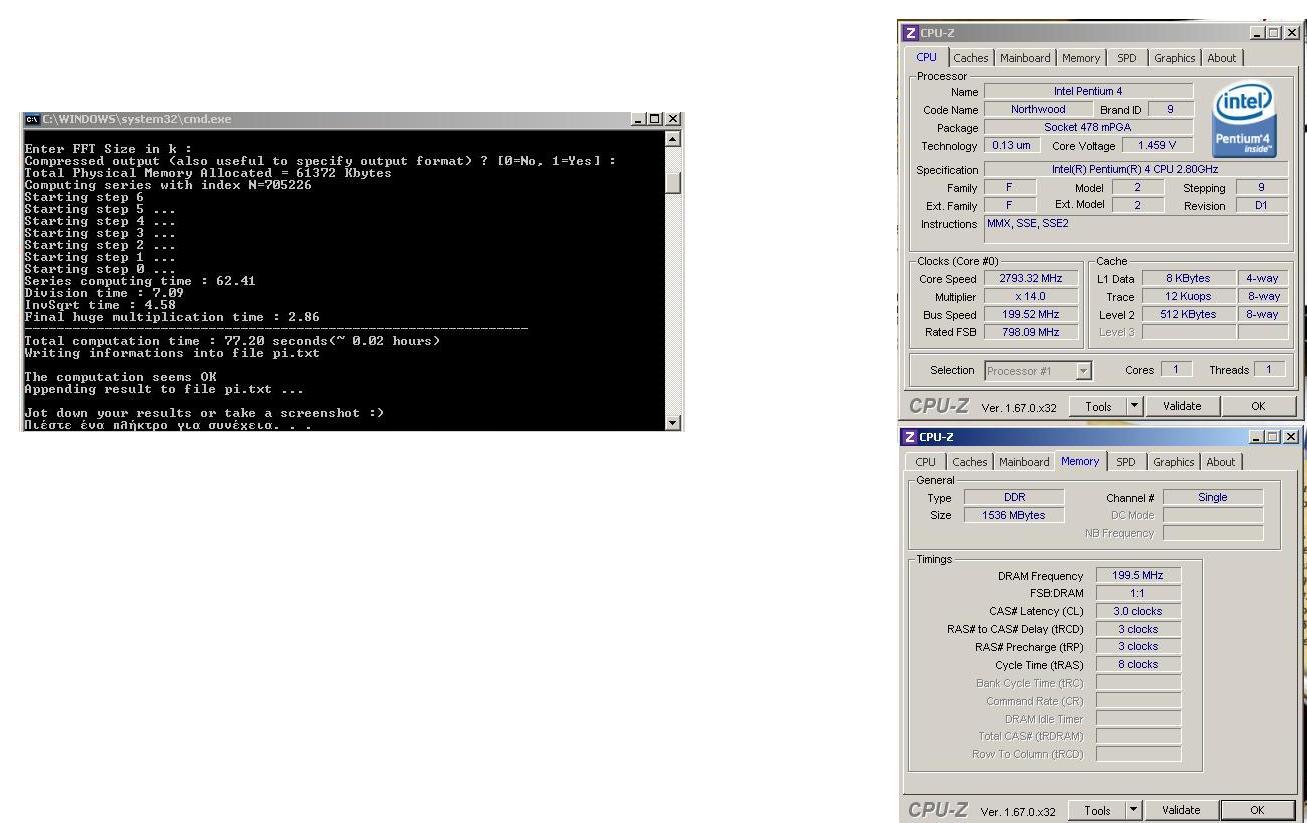Click Validate button in lower CPU-Z window
1307x823 pixels.
(x=1181, y=810)
